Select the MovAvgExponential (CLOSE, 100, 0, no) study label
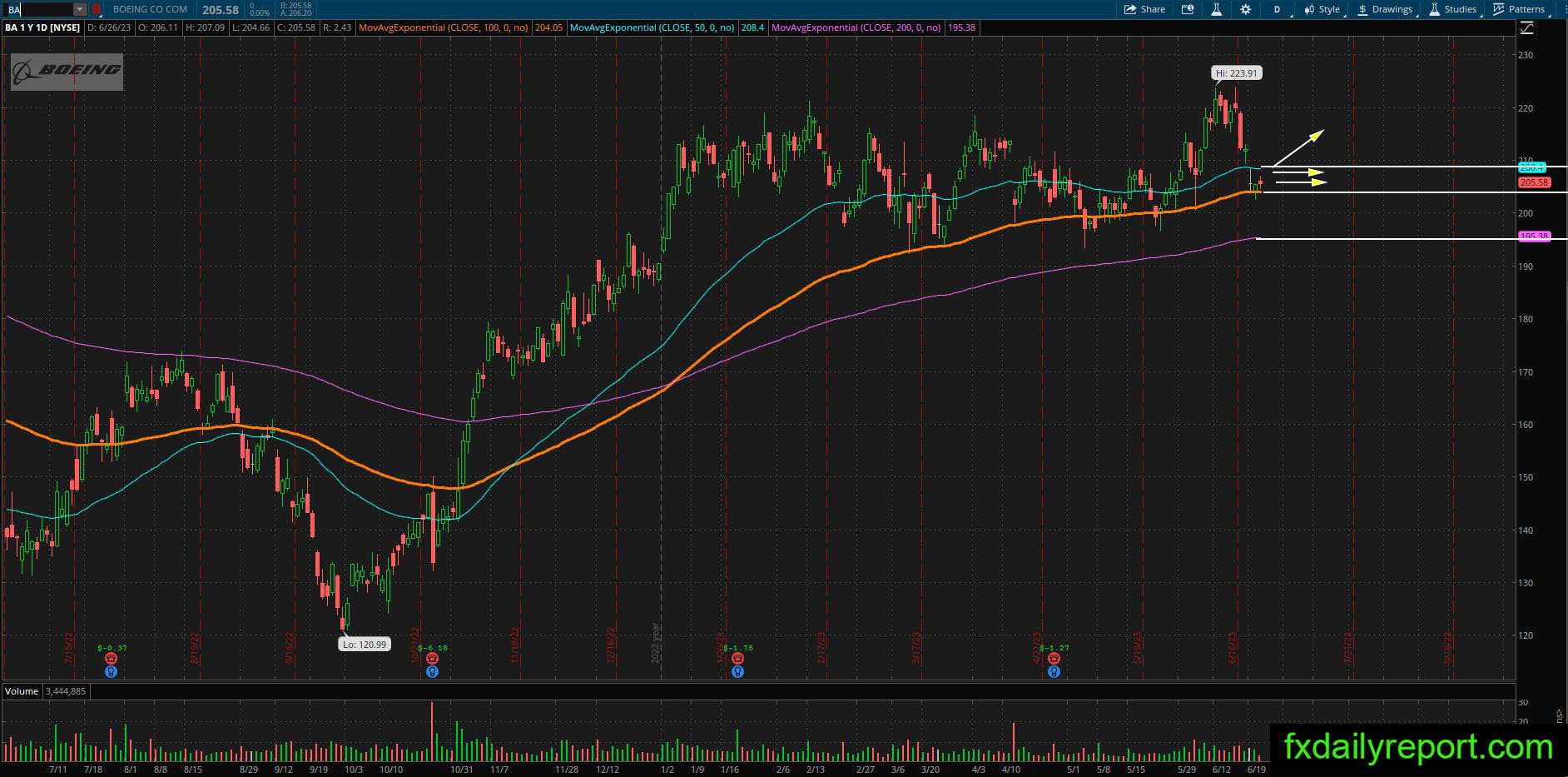The height and width of the screenshot is (777, 1568). click(444, 27)
